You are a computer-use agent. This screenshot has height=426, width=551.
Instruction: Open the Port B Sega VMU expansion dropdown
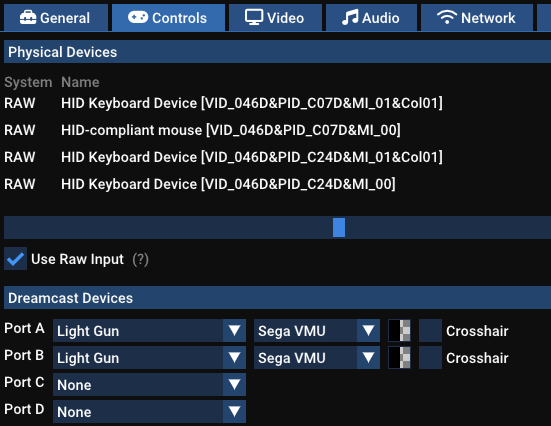[x=317, y=358]
